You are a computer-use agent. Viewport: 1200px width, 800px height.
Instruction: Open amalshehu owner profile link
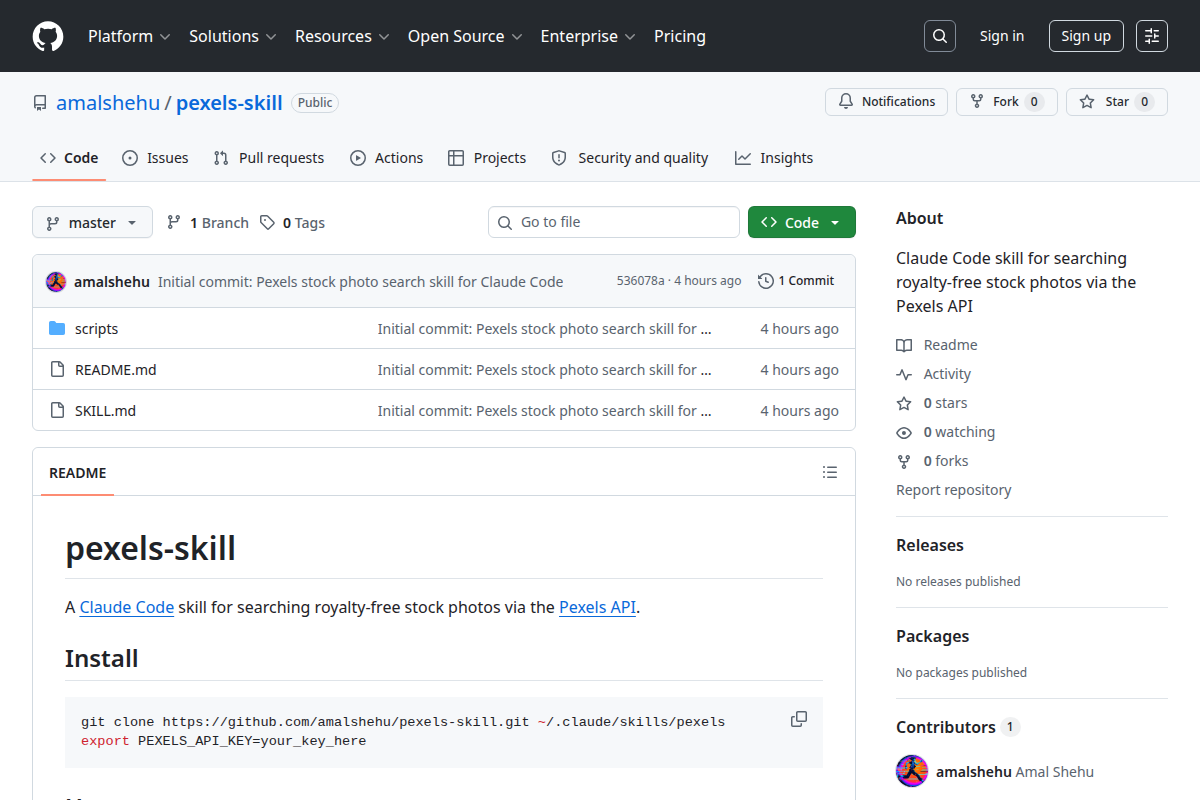[108, 103]
